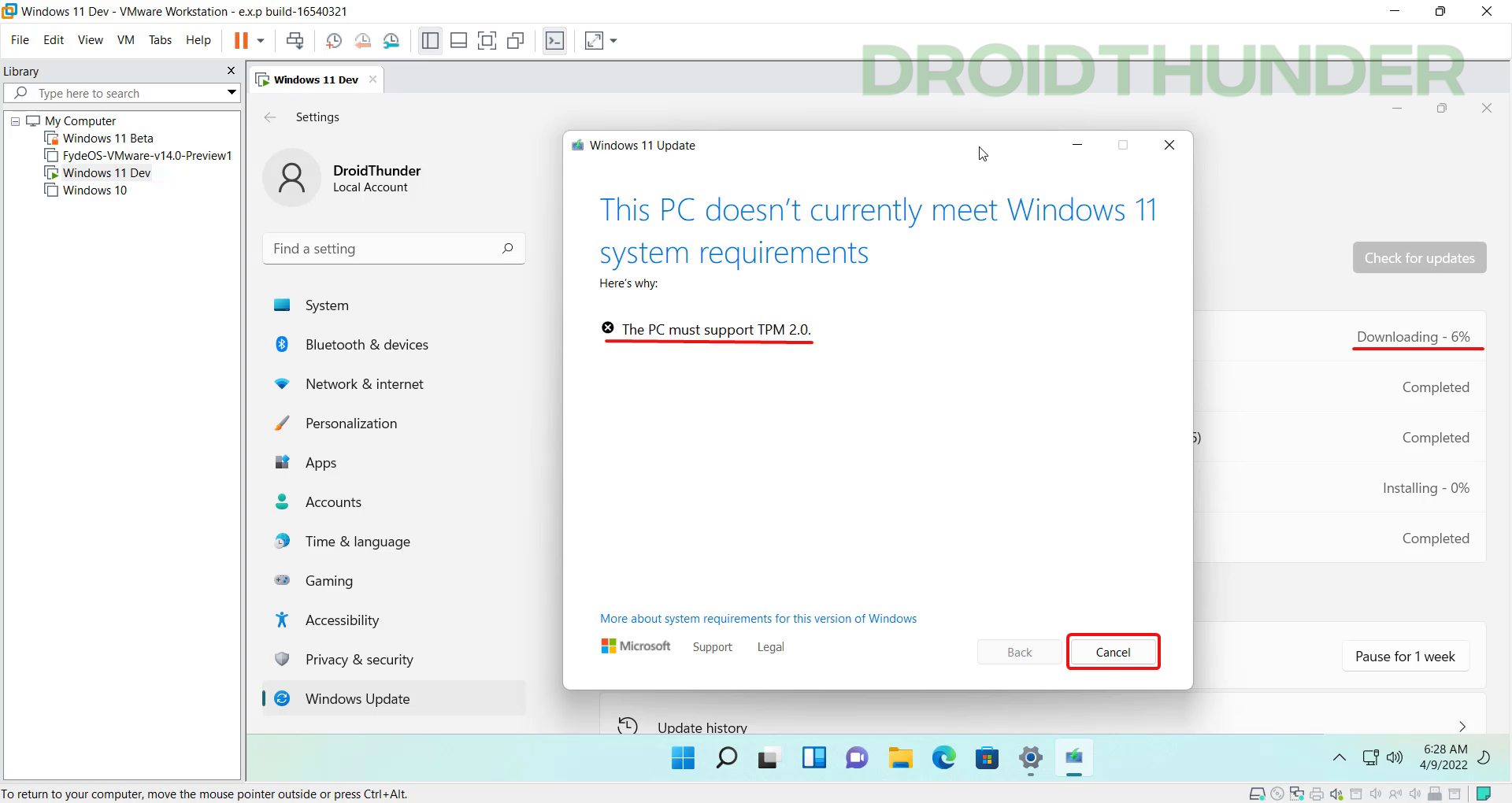Screen dimensions: 1512x803
Task: Click the Support link in update dialog
Action: tap(713, 647)
